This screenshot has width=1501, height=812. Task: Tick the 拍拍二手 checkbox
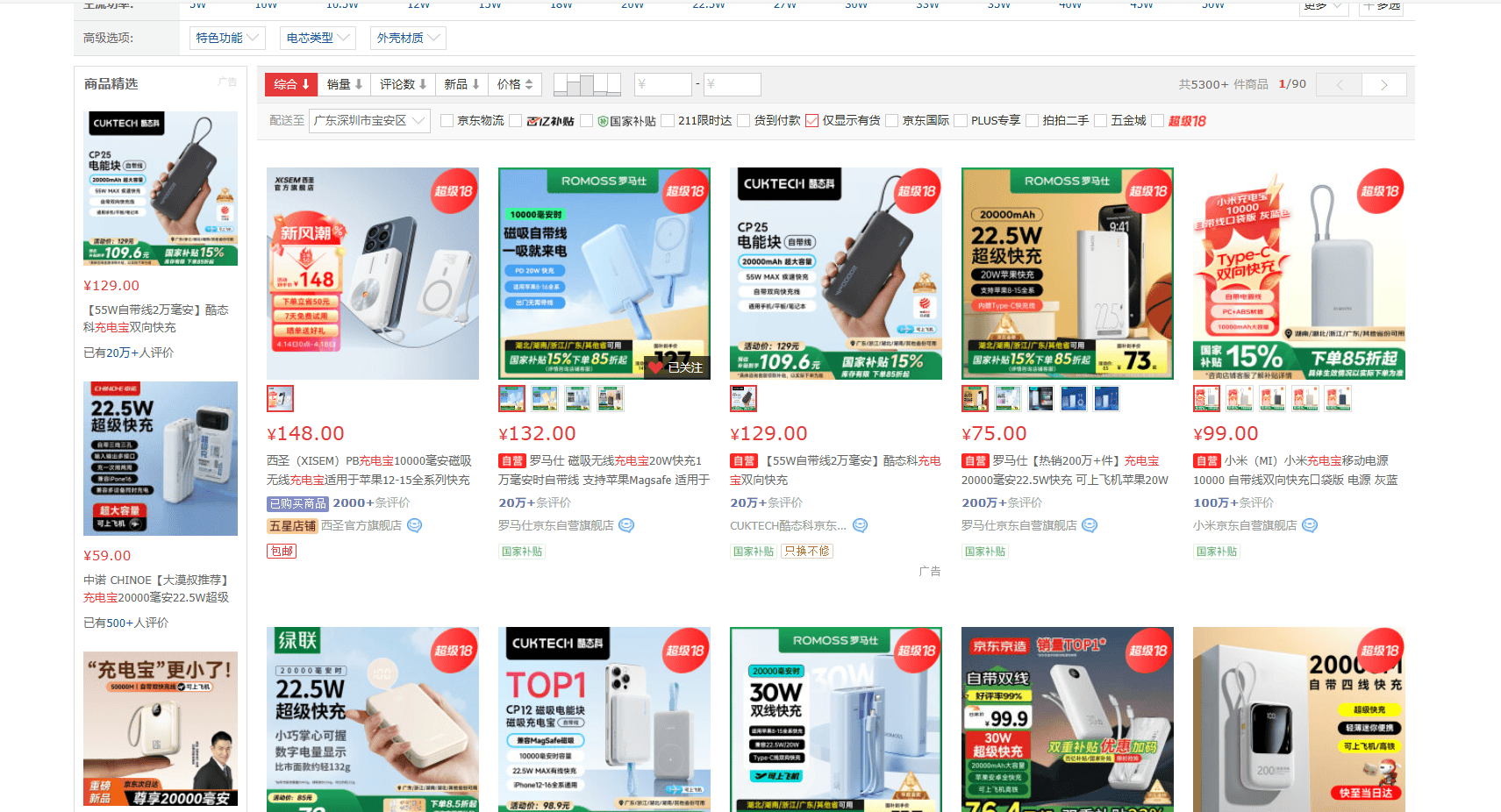[1033, 121]
